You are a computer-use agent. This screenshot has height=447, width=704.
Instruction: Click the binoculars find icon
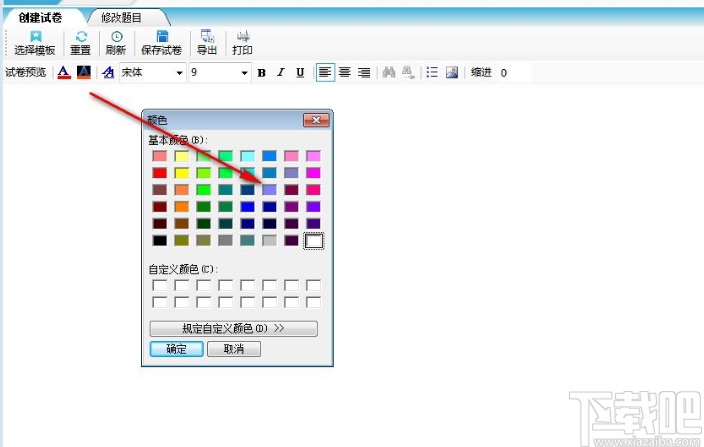point(389,72)
